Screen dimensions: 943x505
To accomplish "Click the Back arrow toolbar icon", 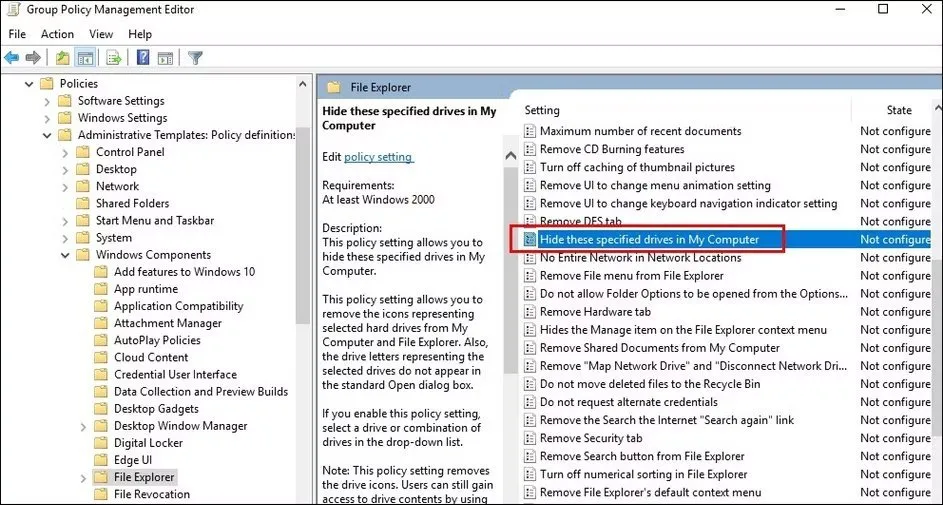I will (12, 58).
